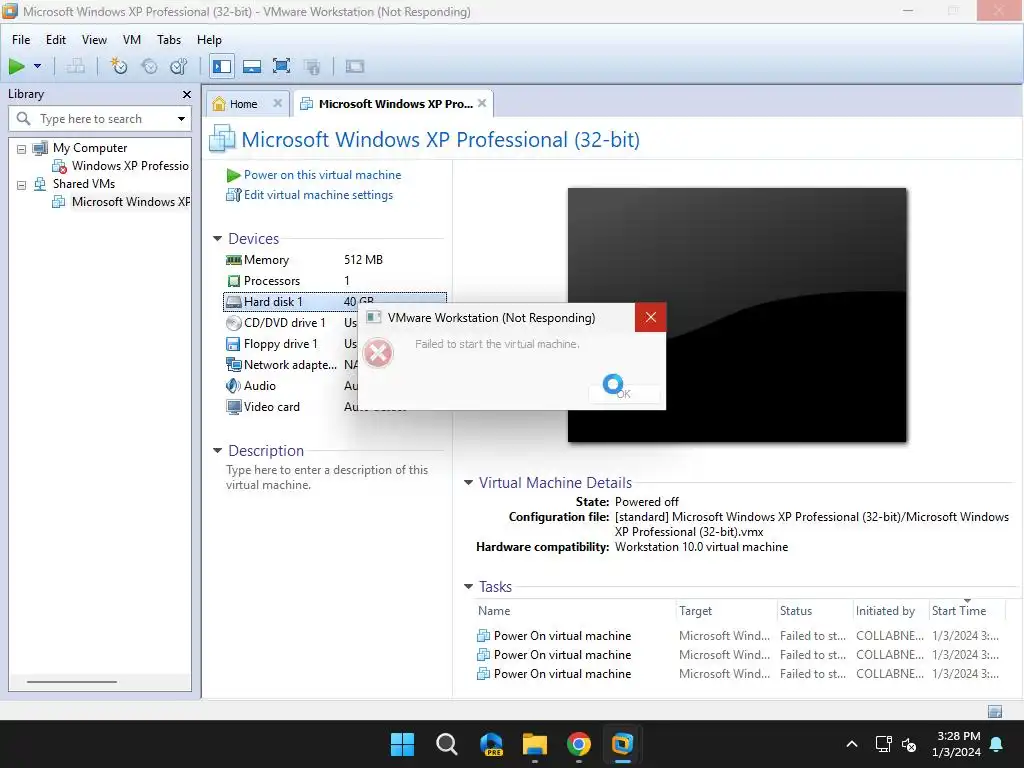Click the virtual machine screen thumbnail

pyautogui.click(x=737, y=315)
